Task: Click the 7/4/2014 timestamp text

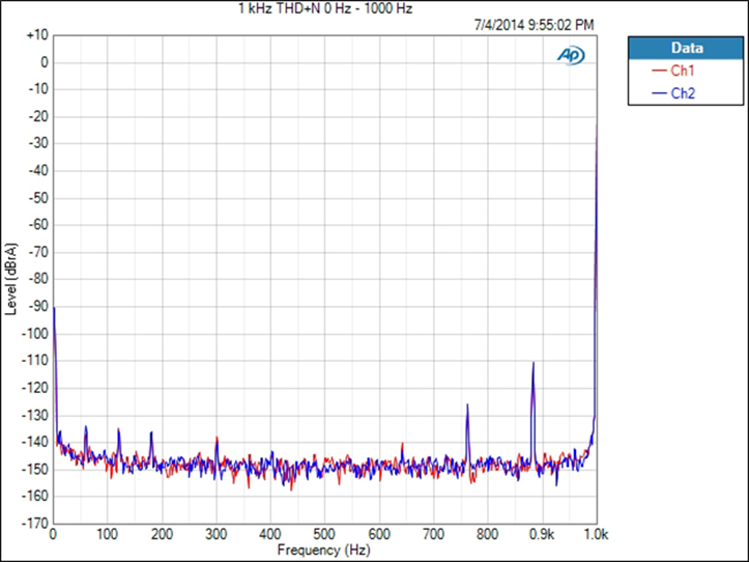Action: click(532, 22)
